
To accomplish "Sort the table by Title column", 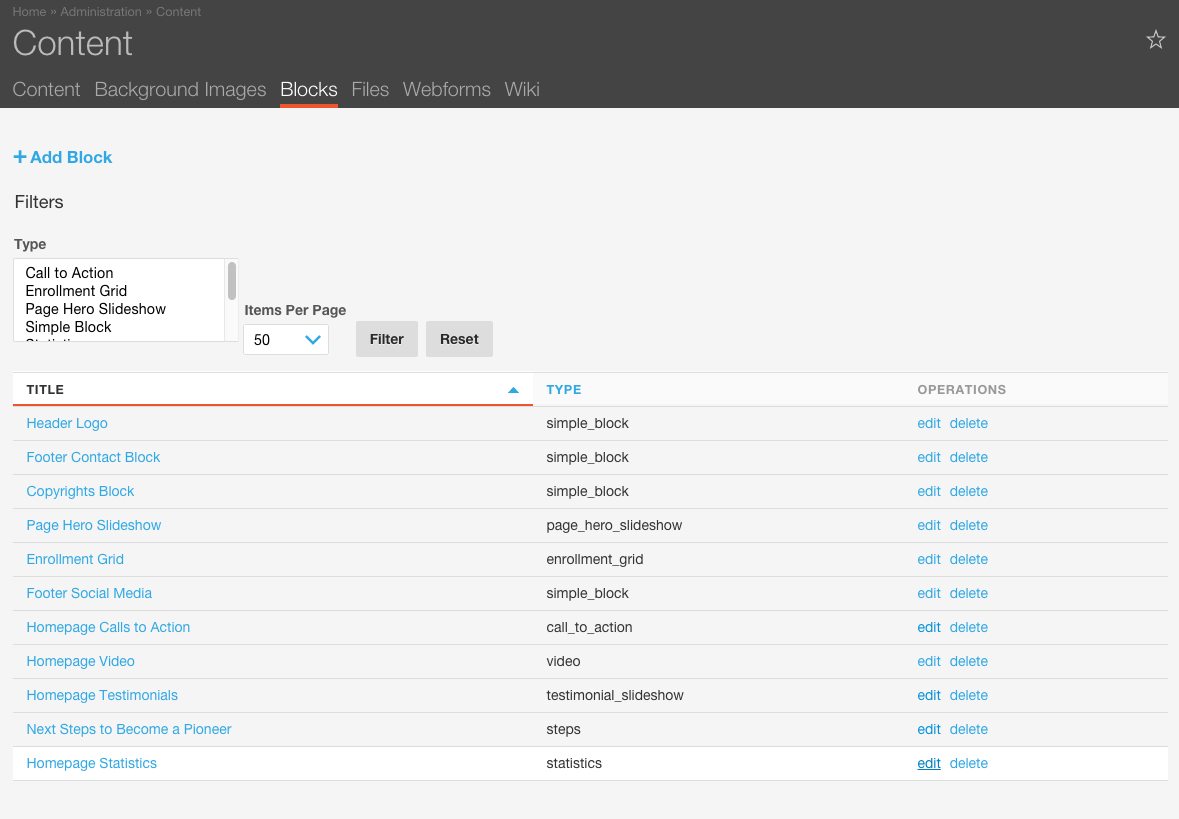I will pyautogui.click(x=45, y=390).
